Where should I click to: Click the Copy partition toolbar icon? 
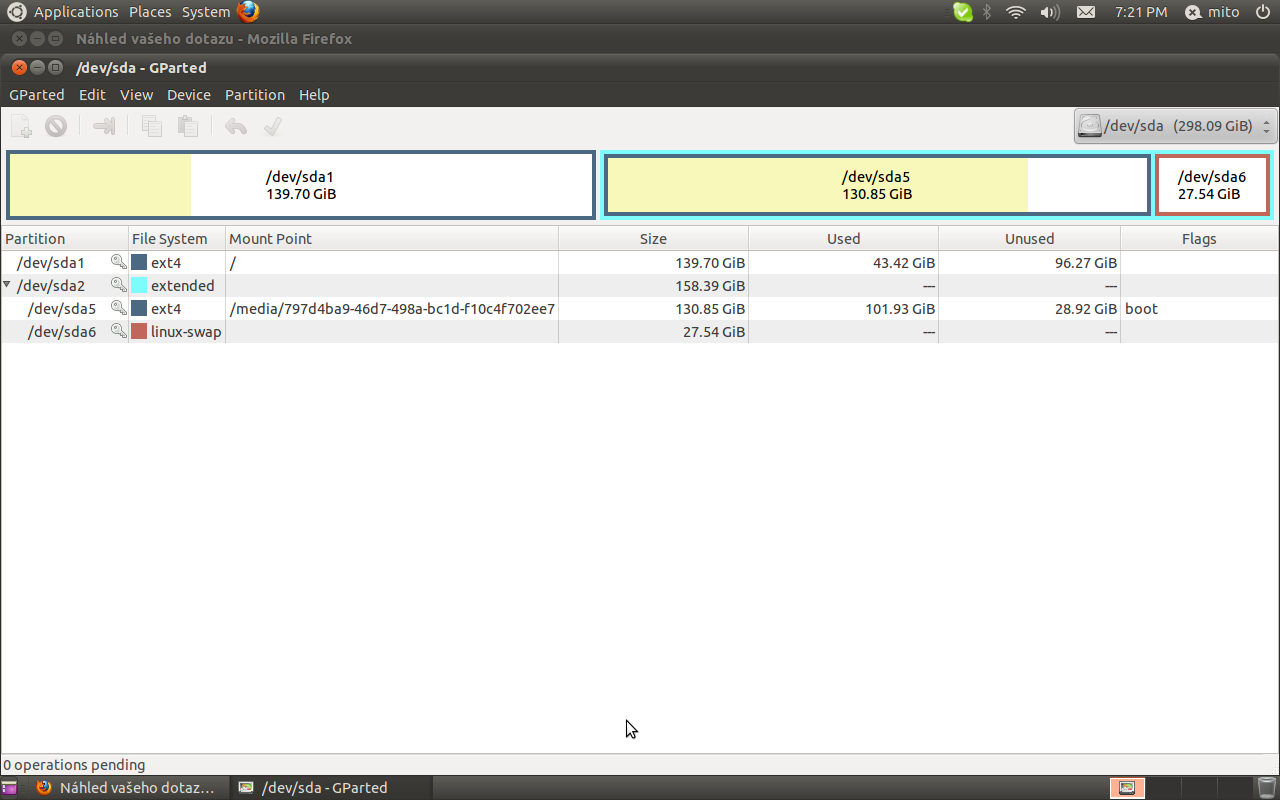click(152, 126)
